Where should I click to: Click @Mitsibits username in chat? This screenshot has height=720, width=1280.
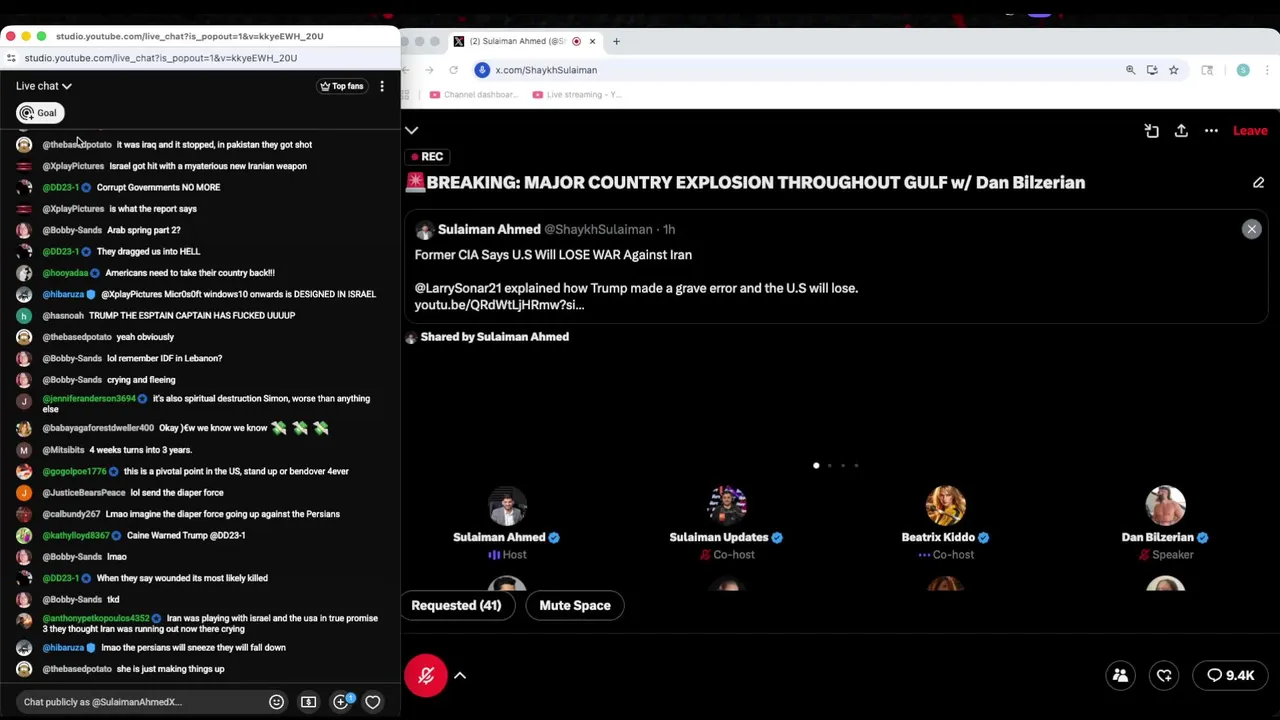[x=63, y=450]
